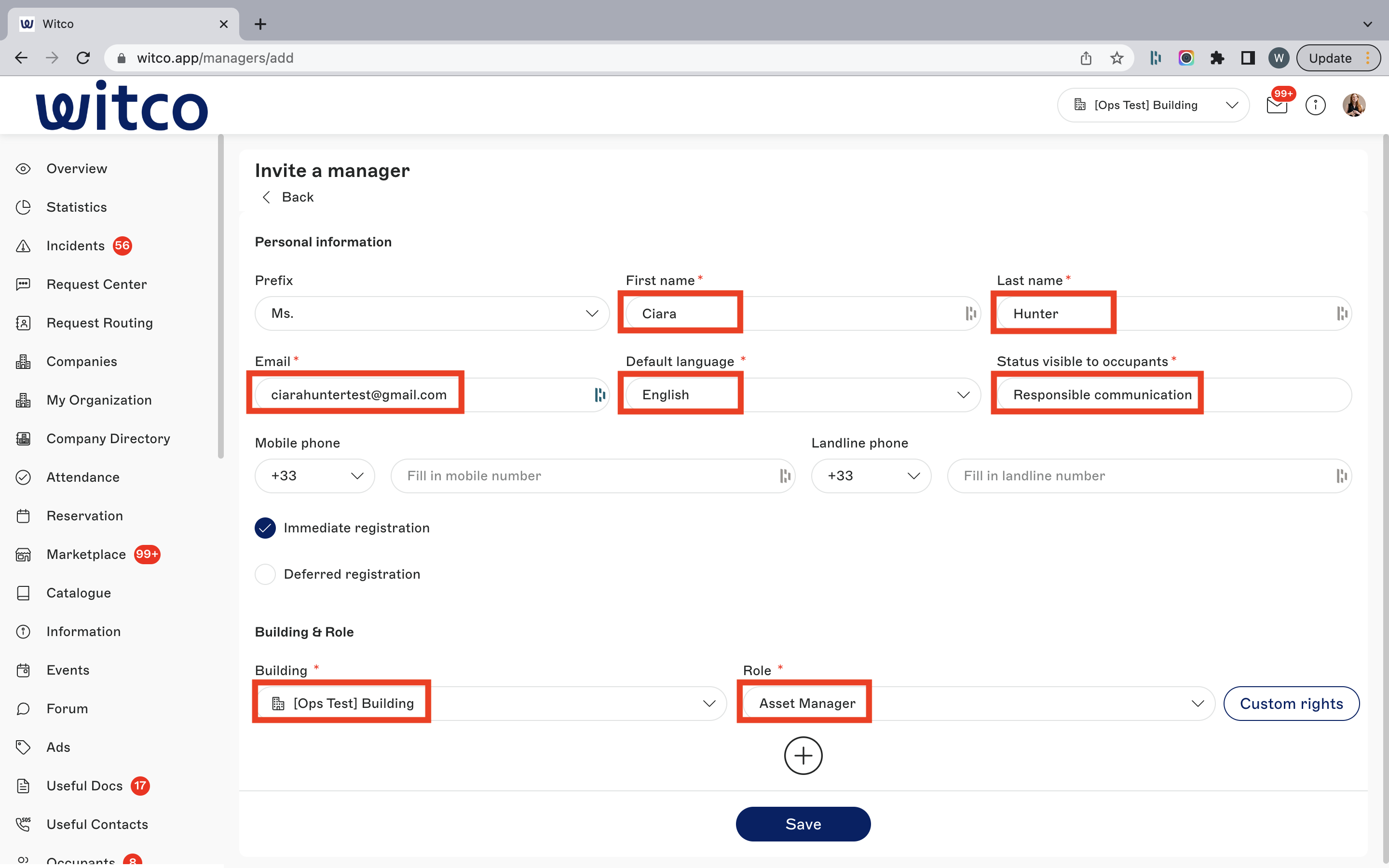Click the share page icon in address bar

[1085, 58]
